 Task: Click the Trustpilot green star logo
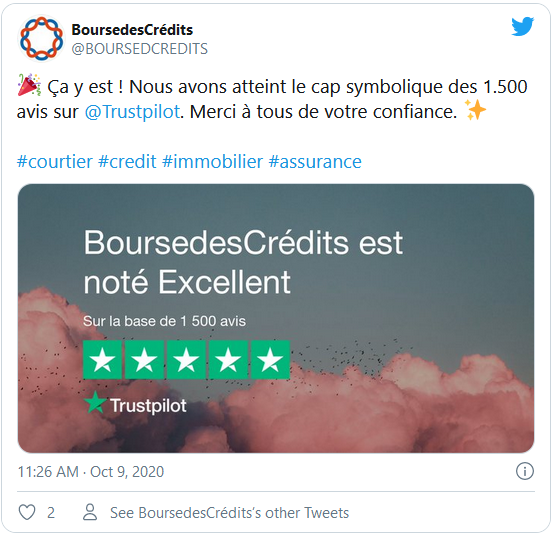95,402
